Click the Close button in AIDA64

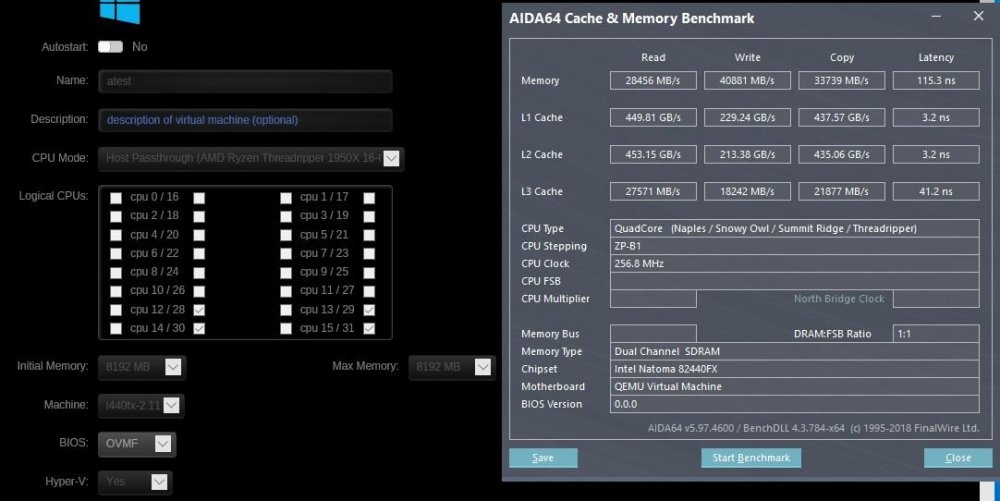(958, 458)
